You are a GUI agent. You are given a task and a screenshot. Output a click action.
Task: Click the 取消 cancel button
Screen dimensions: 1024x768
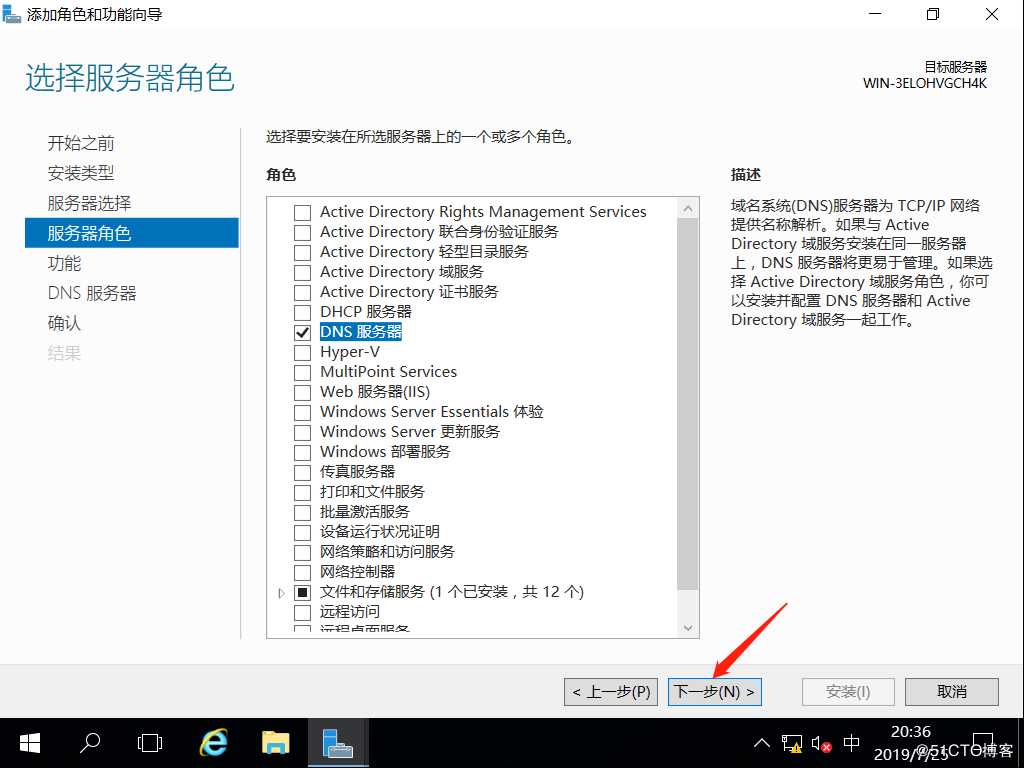pyautogui.click(x=952, y=692)
